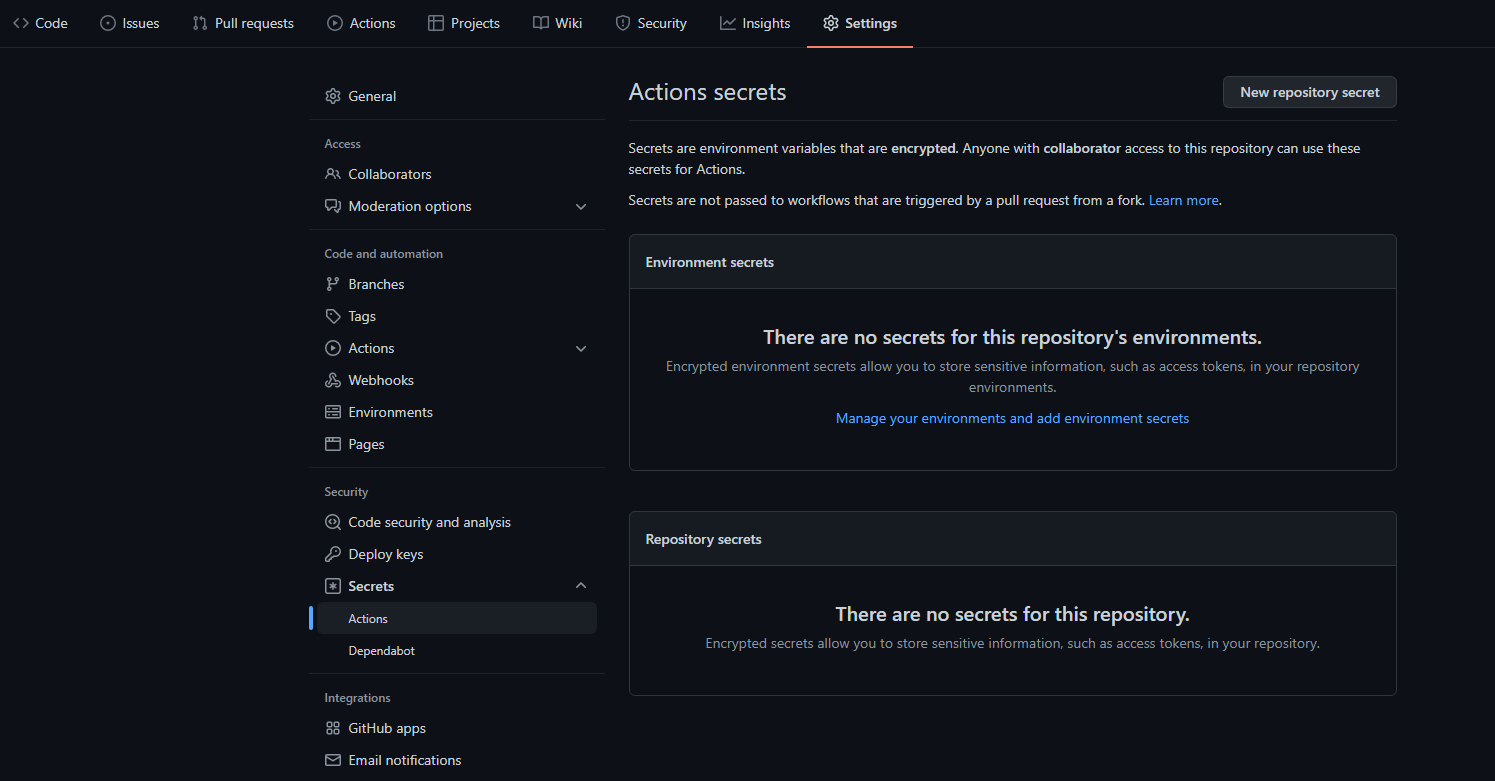This screenshot has height=781, width=1495.
Task: Click the Tags label icon
Action: pyautogui.click(x=333, y=316)
